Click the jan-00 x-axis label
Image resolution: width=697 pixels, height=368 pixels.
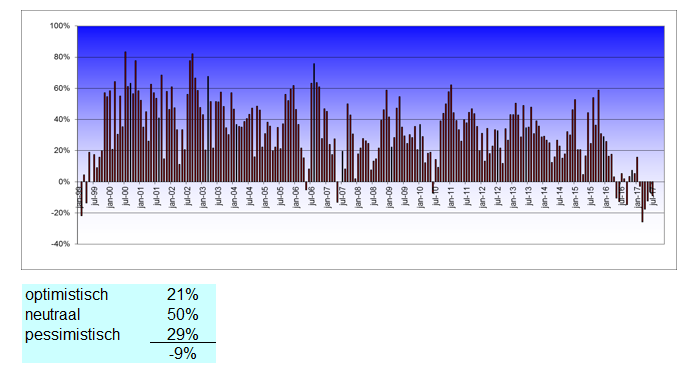pyautogui.click(x=110, y=197)
